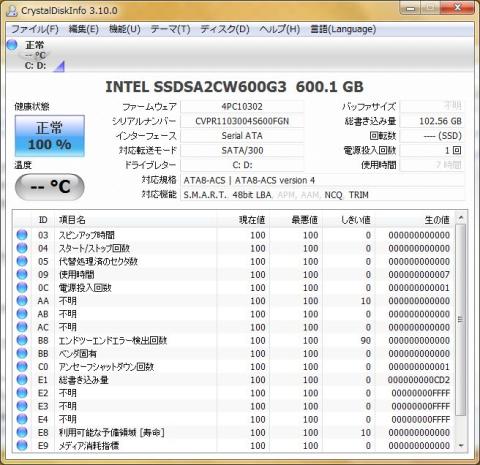The image size is (480, 465).
Task: Click the 正常 100 % health status button
Action: click(50, 136)
